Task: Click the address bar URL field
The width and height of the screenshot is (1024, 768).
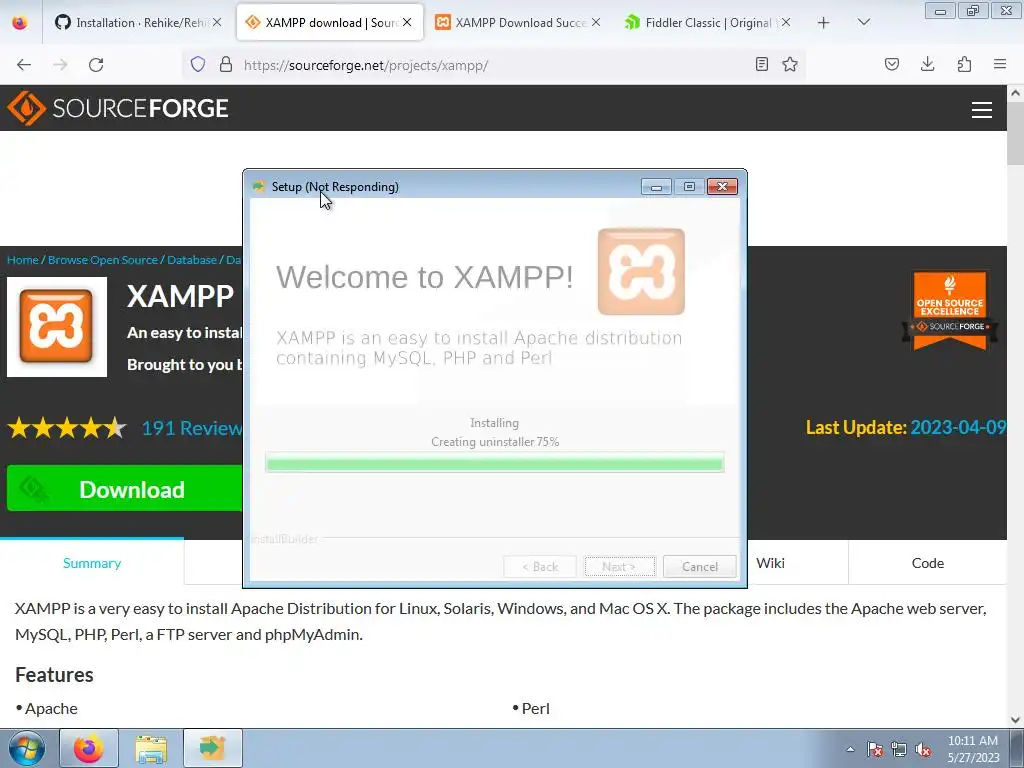Action: [x=493, y=65]
